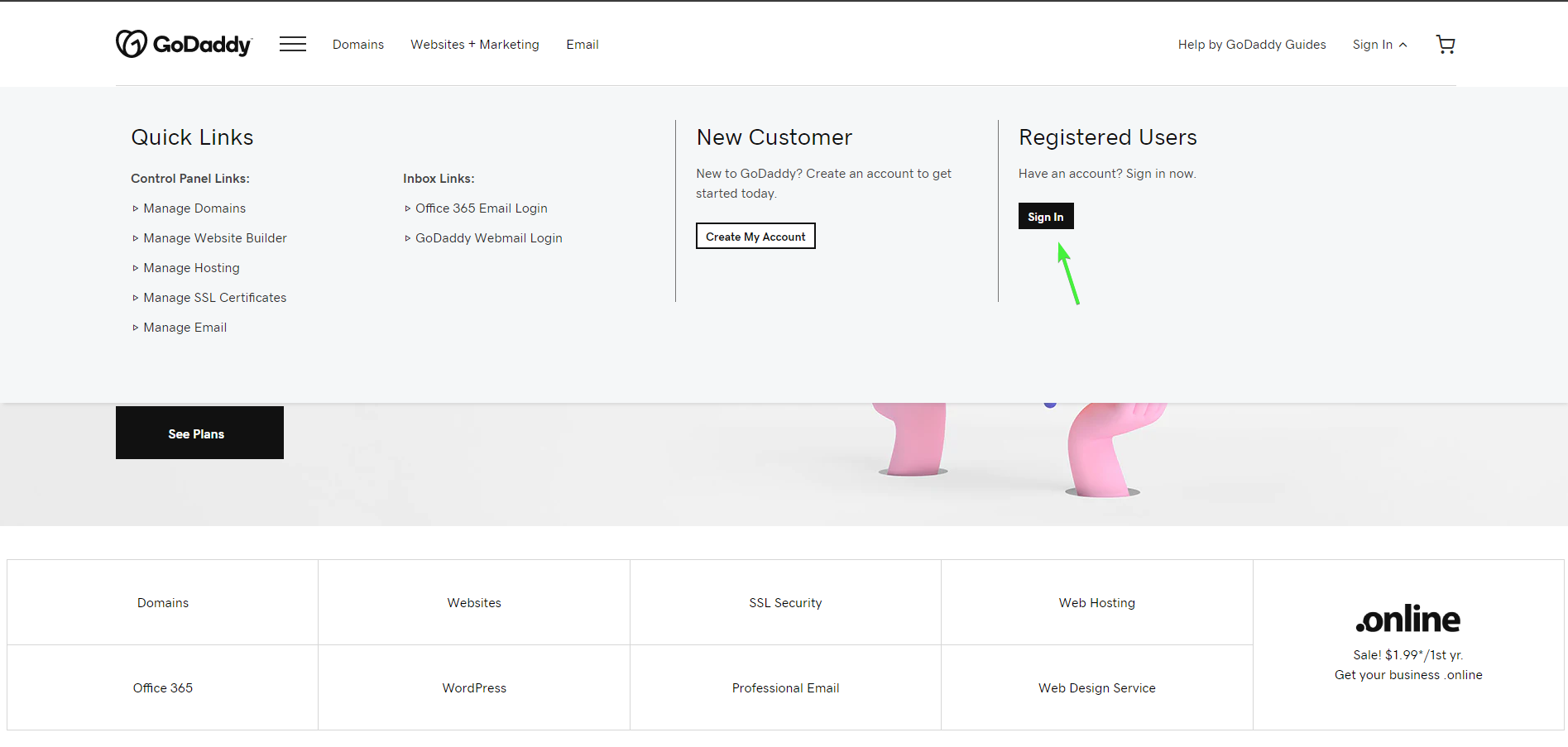Select the WordPress tile
Image resolution: width=1568 pixels, height=747 pixels.
tap(474, 687)
